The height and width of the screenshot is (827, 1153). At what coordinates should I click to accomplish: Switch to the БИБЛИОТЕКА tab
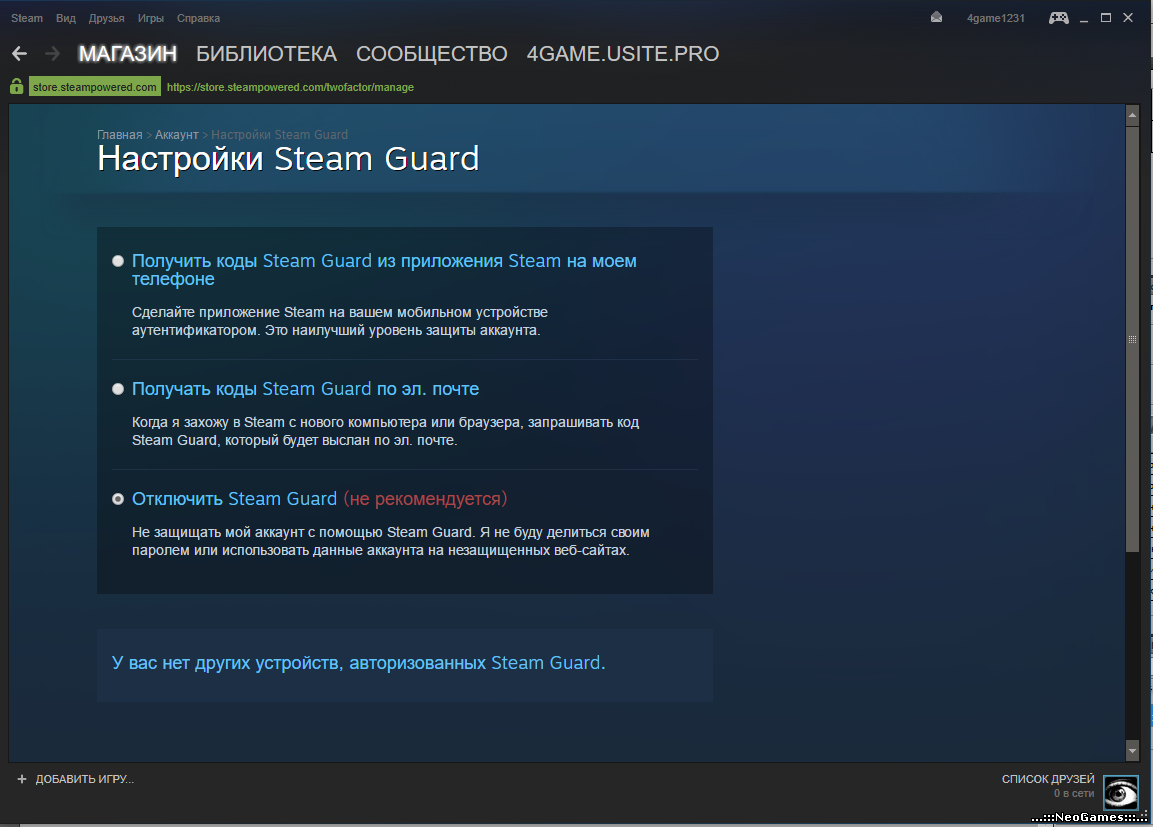(x=266, y=54)
